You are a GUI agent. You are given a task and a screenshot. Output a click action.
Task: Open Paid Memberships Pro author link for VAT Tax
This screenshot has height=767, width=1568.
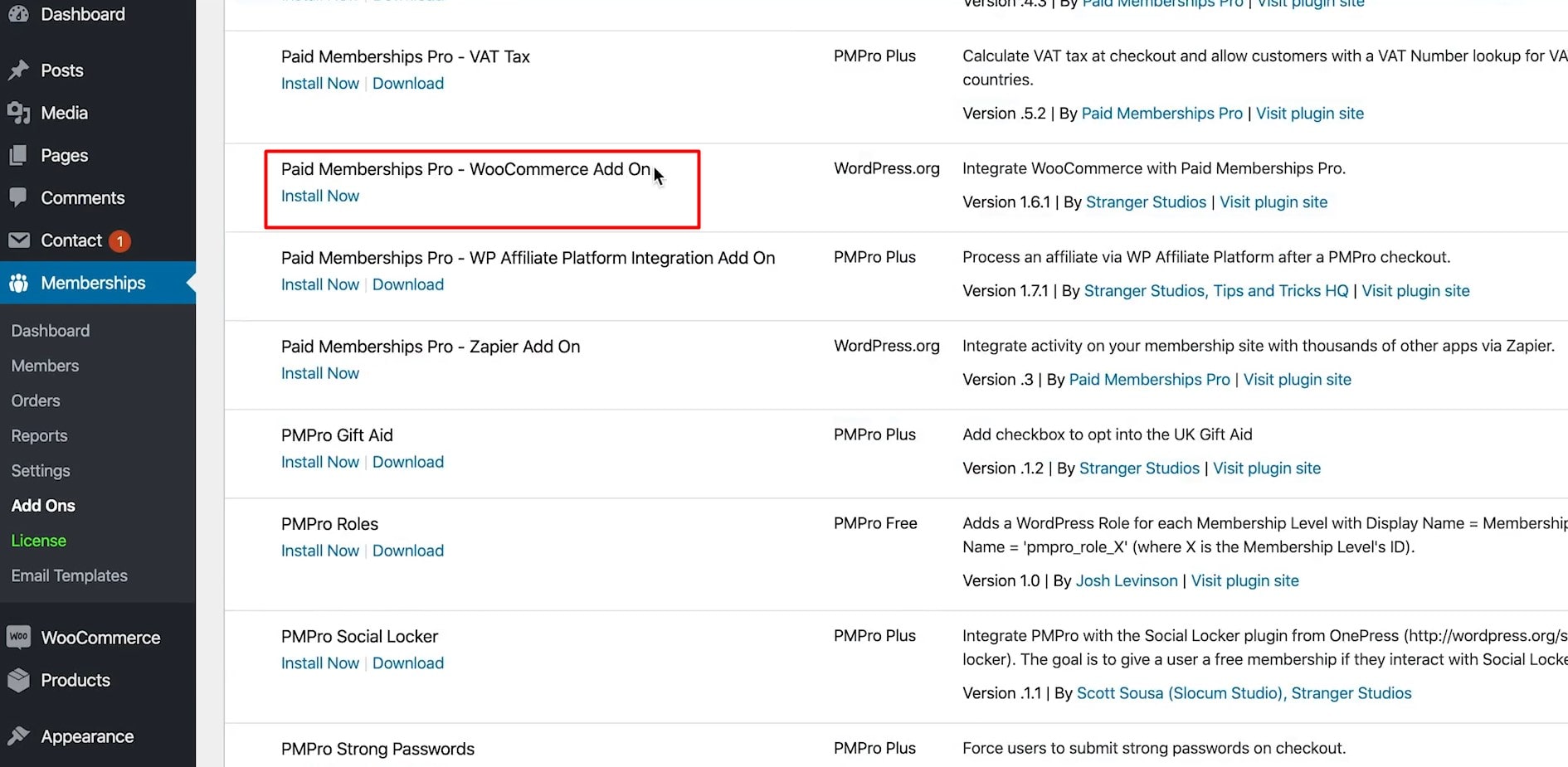pos(1162,114)
